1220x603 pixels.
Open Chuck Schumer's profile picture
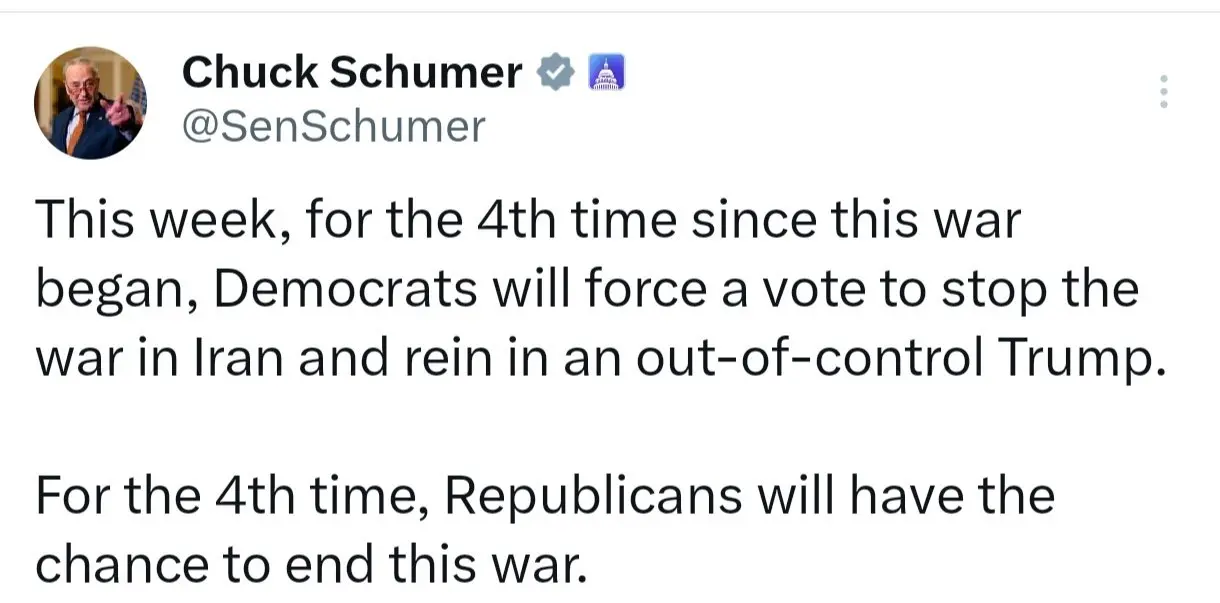(91, 102)
